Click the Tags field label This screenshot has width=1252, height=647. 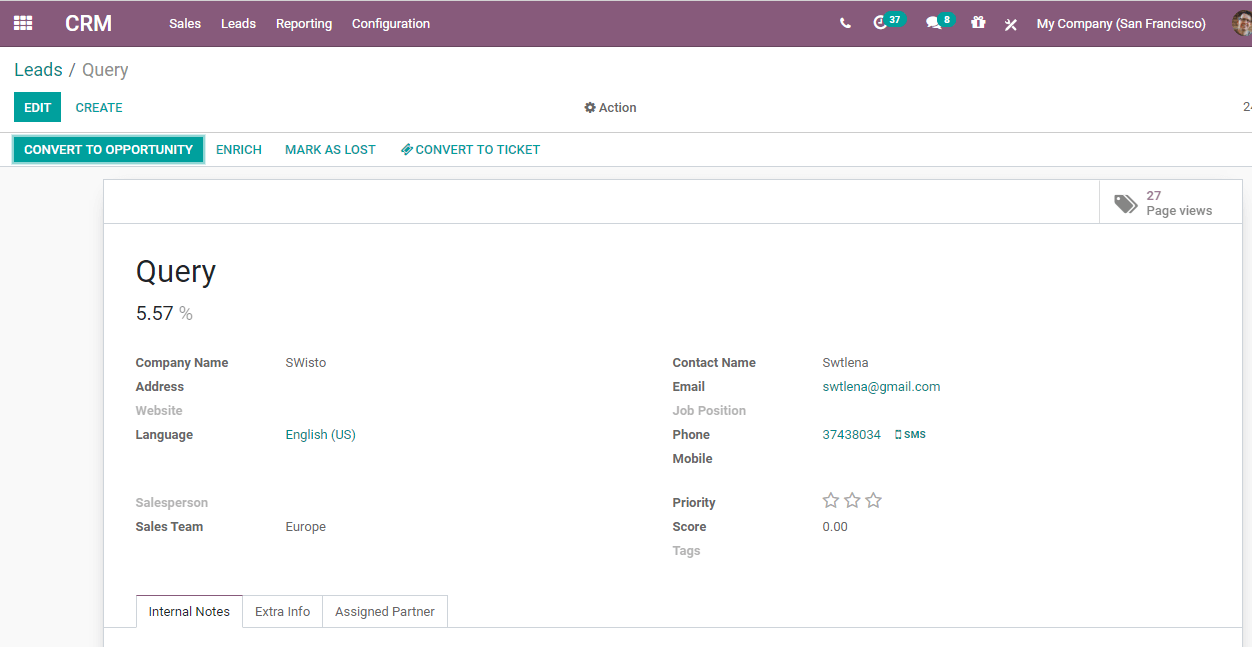tap(686, 551)
